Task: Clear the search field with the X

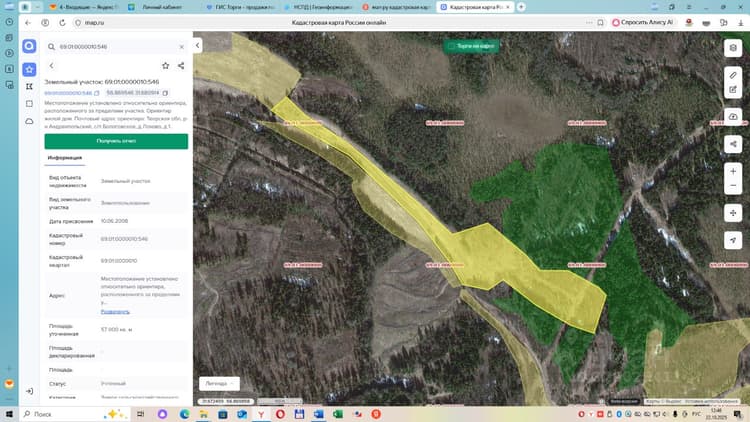Action: coord(182,47)
